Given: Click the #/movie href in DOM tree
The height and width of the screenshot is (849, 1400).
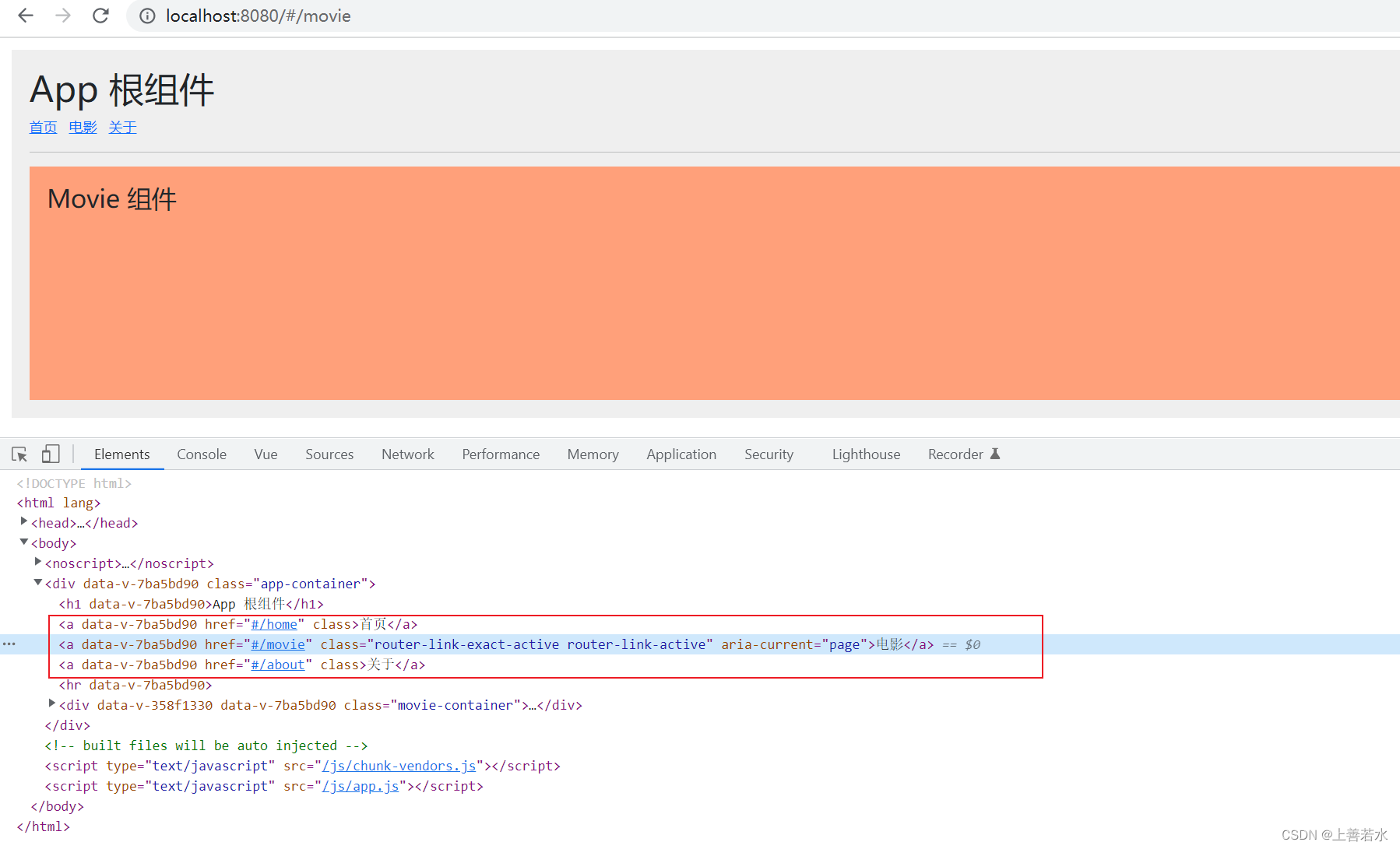Looking at the screenshot, I should [x=278, y=644].
